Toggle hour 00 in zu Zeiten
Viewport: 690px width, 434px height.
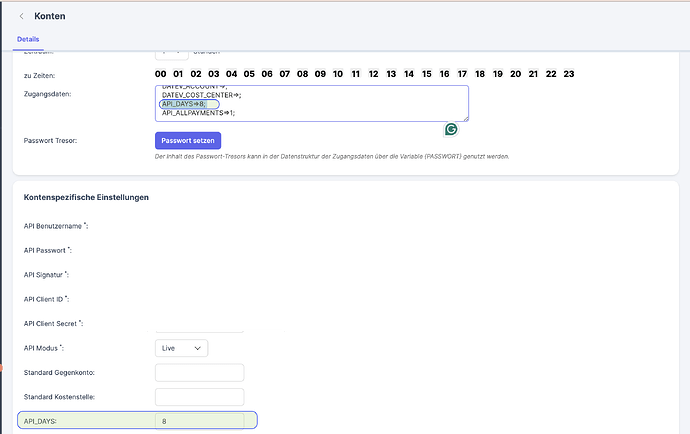161,74
